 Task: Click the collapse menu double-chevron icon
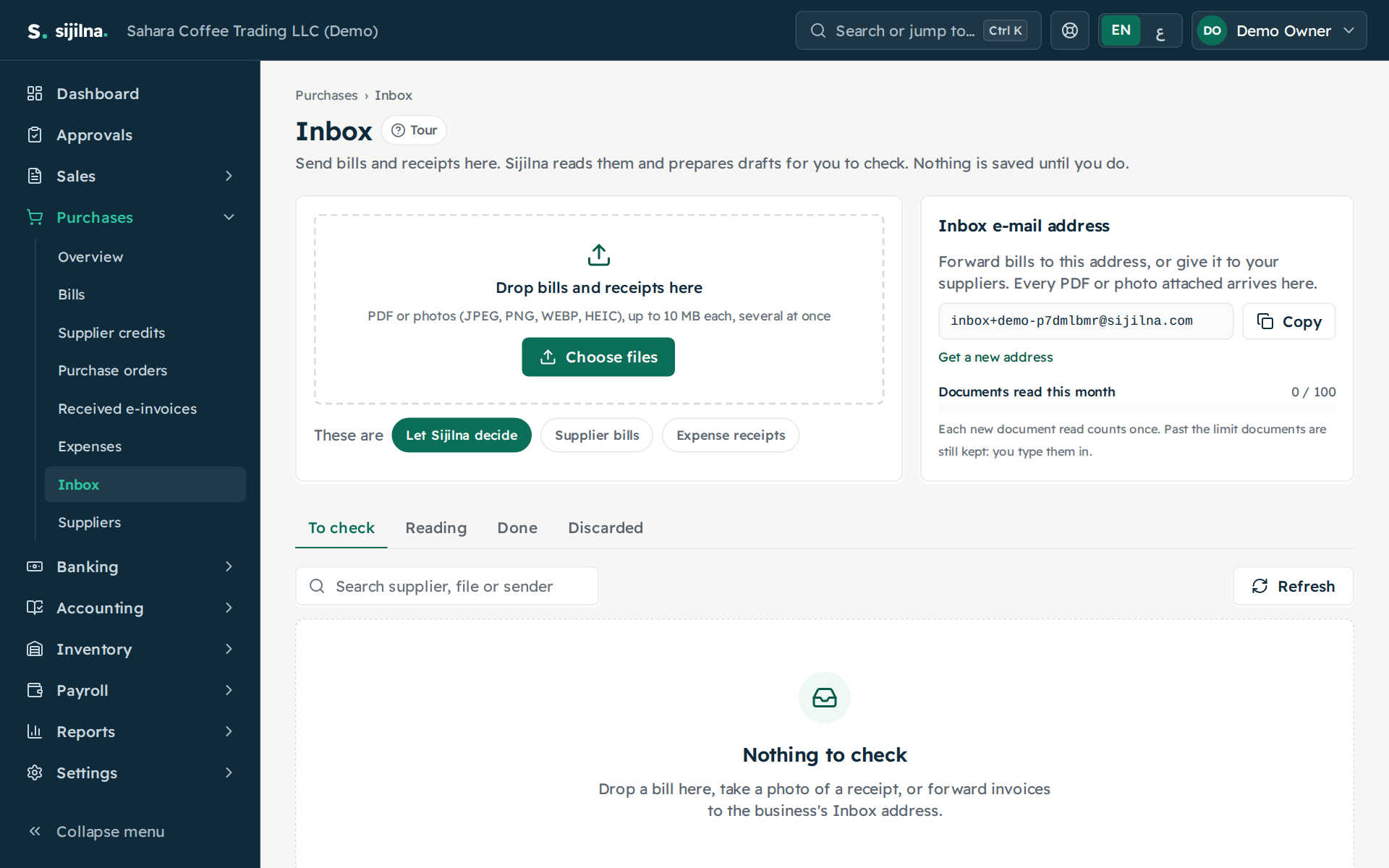[x=35, y=831]
